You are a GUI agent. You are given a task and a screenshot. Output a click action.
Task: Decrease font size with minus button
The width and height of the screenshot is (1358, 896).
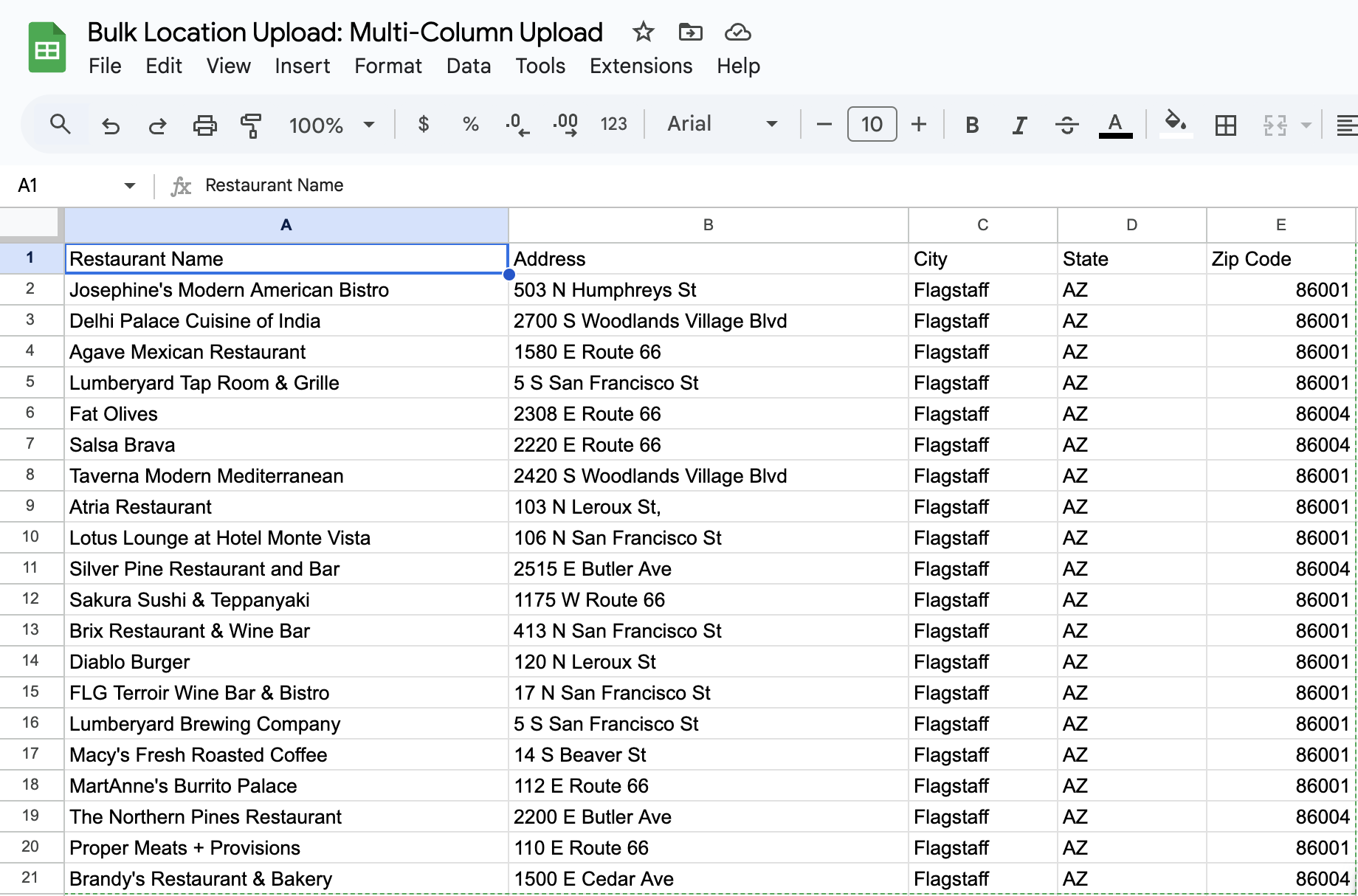[824, 124]
